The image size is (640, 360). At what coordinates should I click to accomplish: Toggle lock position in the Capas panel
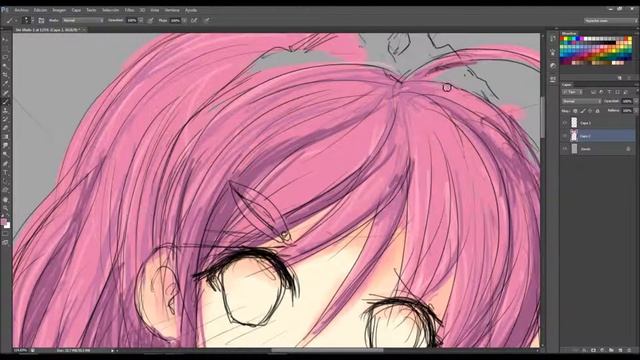click(x=590, y=111)
